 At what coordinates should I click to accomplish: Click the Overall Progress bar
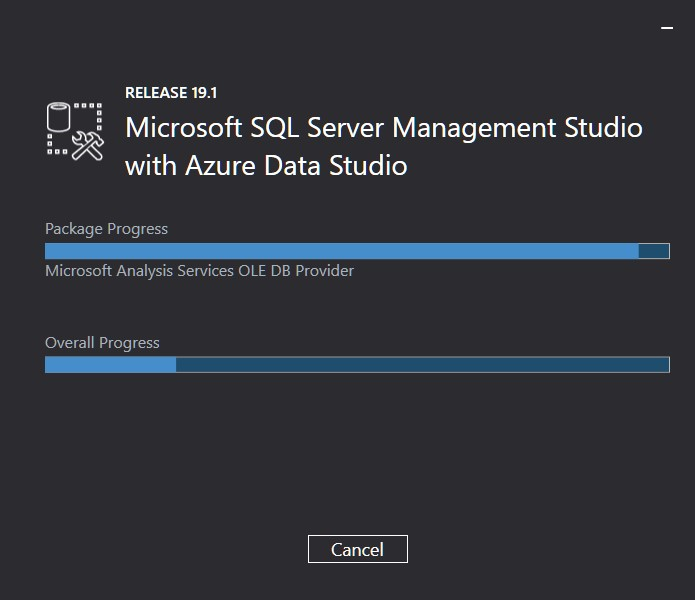357,365
